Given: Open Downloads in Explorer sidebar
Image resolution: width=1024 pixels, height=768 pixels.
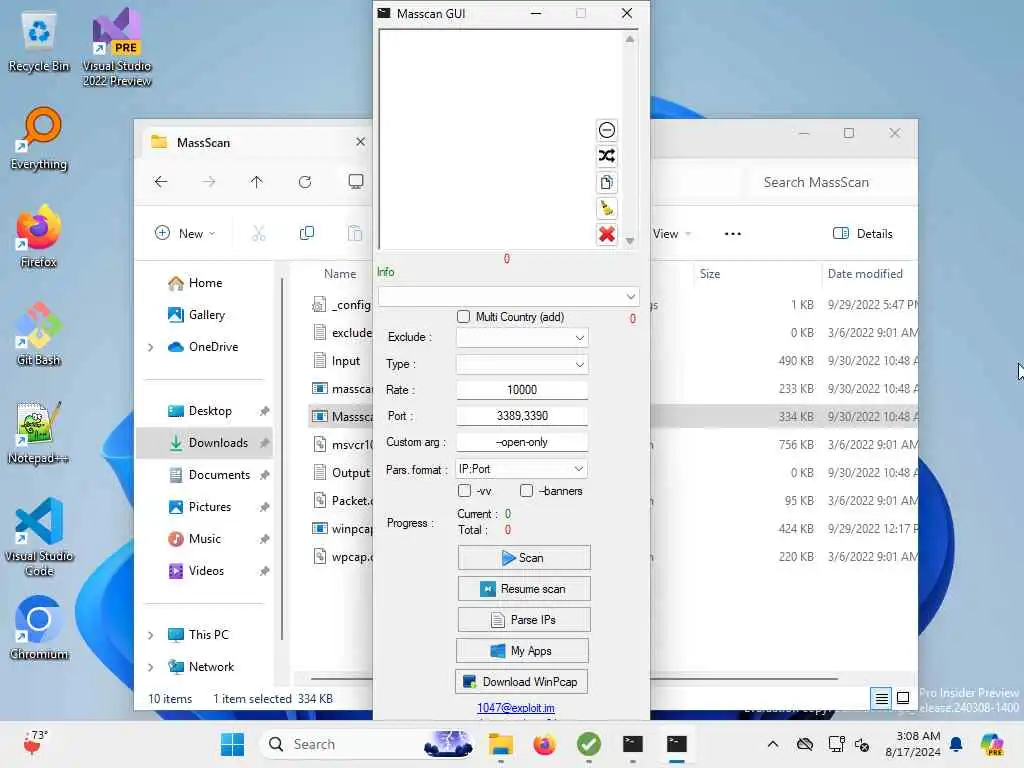Looking at the screenshot, I should point(206,443).
